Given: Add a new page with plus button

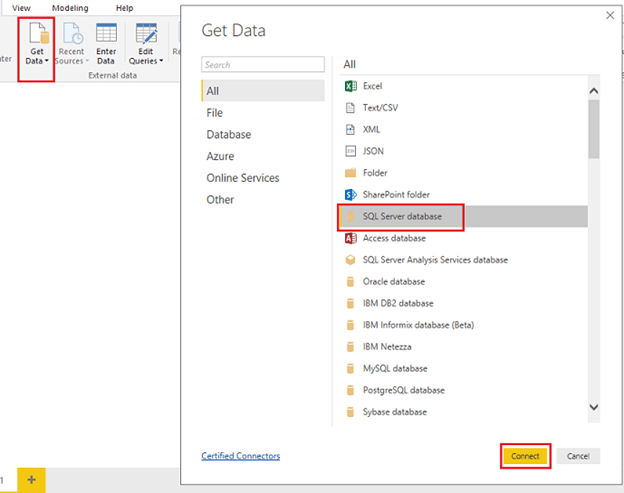Looking at the screenshot, I should (31, 480).
